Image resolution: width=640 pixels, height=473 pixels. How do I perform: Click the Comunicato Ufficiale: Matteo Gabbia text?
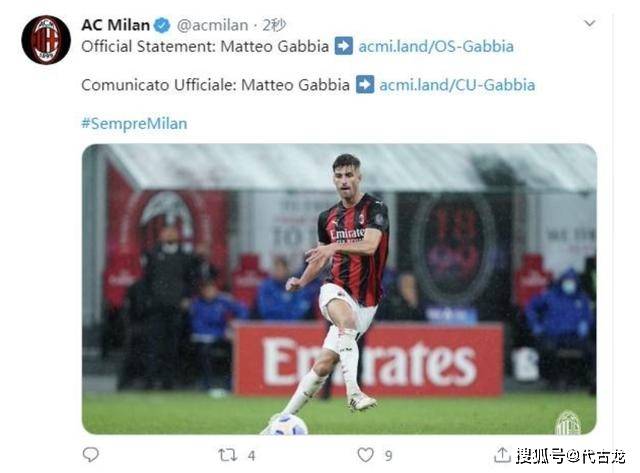pos(216,85)
